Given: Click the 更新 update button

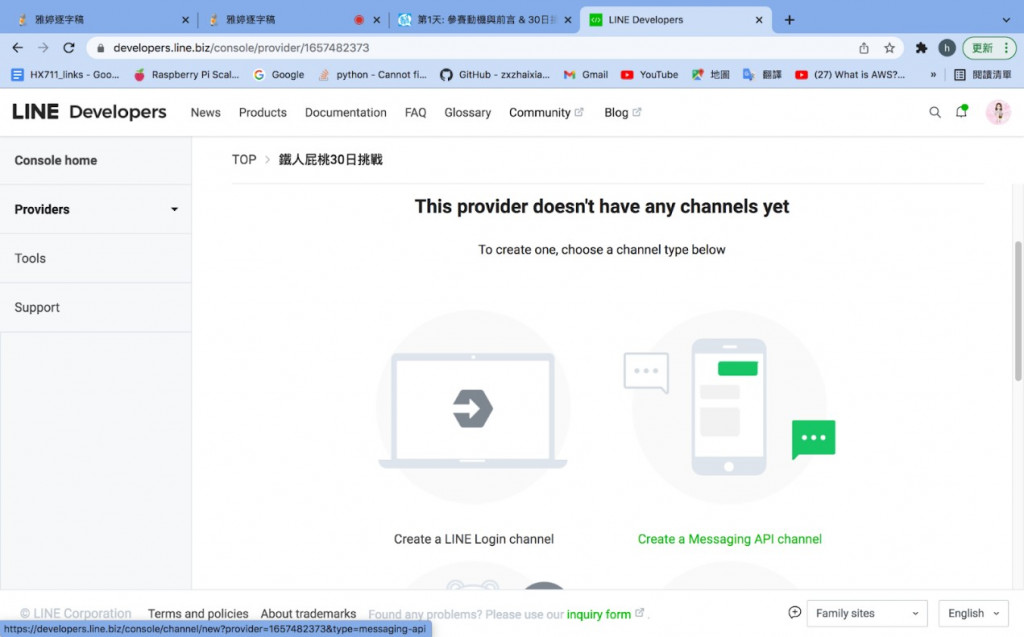Looking at the screenshot, I should (x=982, y=48).
